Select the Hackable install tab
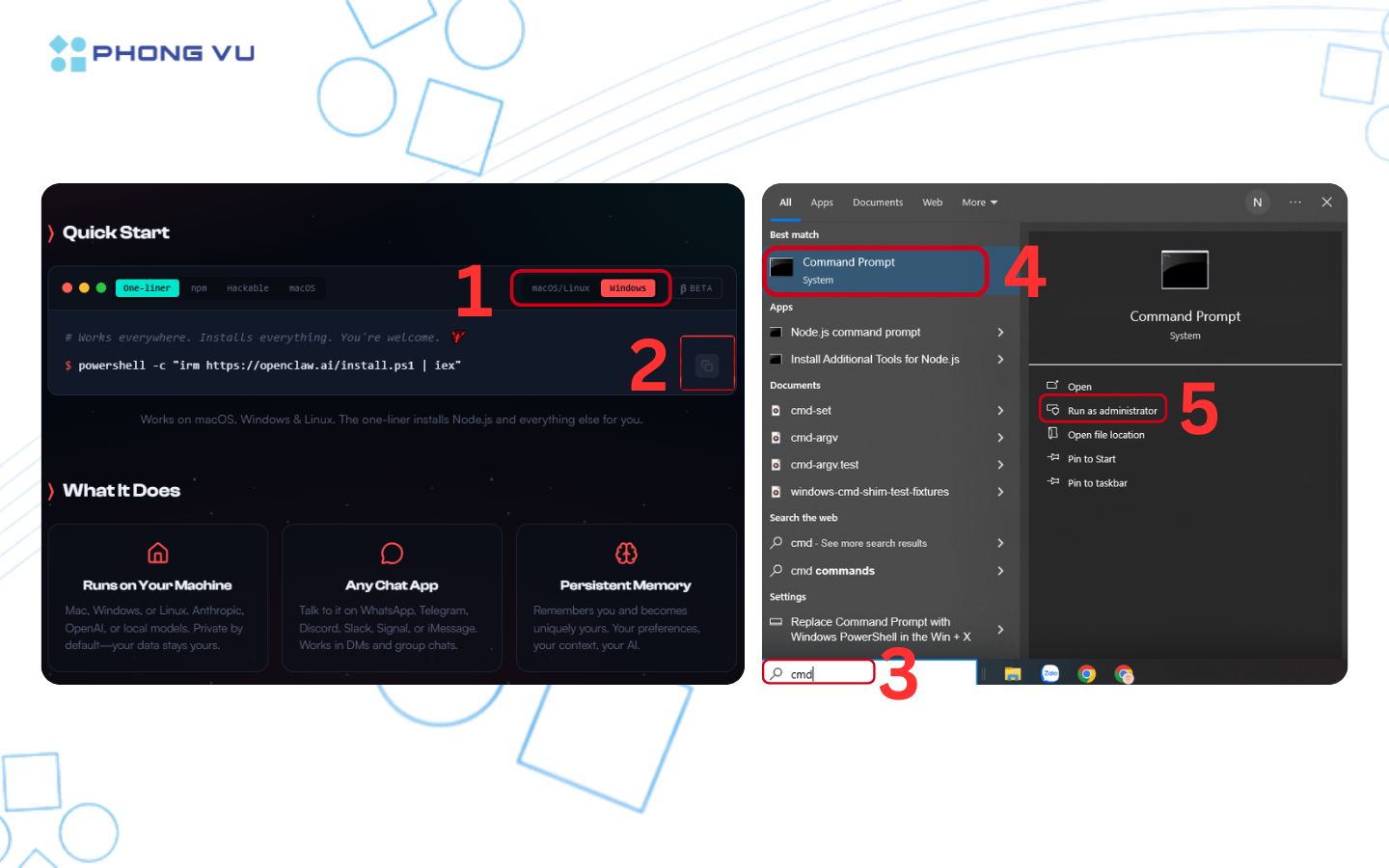The image size is (1389, 868). coord(248,288)
